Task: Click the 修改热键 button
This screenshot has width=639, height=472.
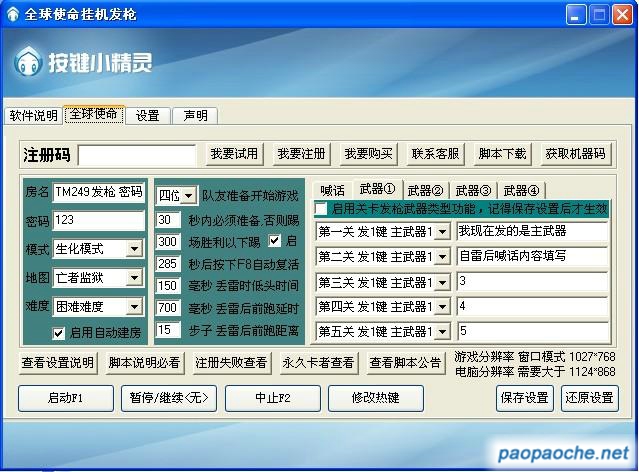Action: 376,398
